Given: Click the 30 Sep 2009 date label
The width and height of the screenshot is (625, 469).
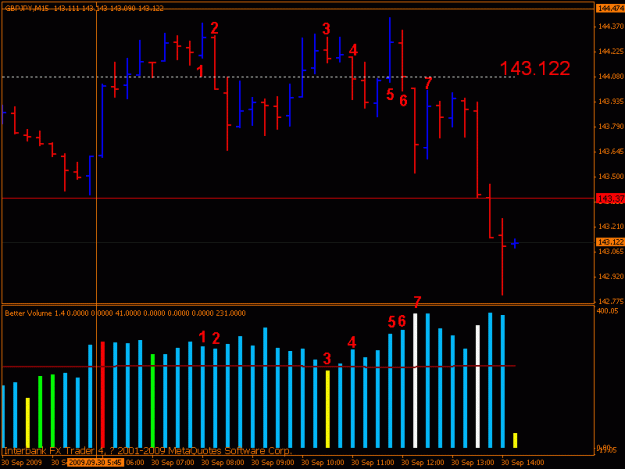Looking at the screenshot, I should pos(22,463).
